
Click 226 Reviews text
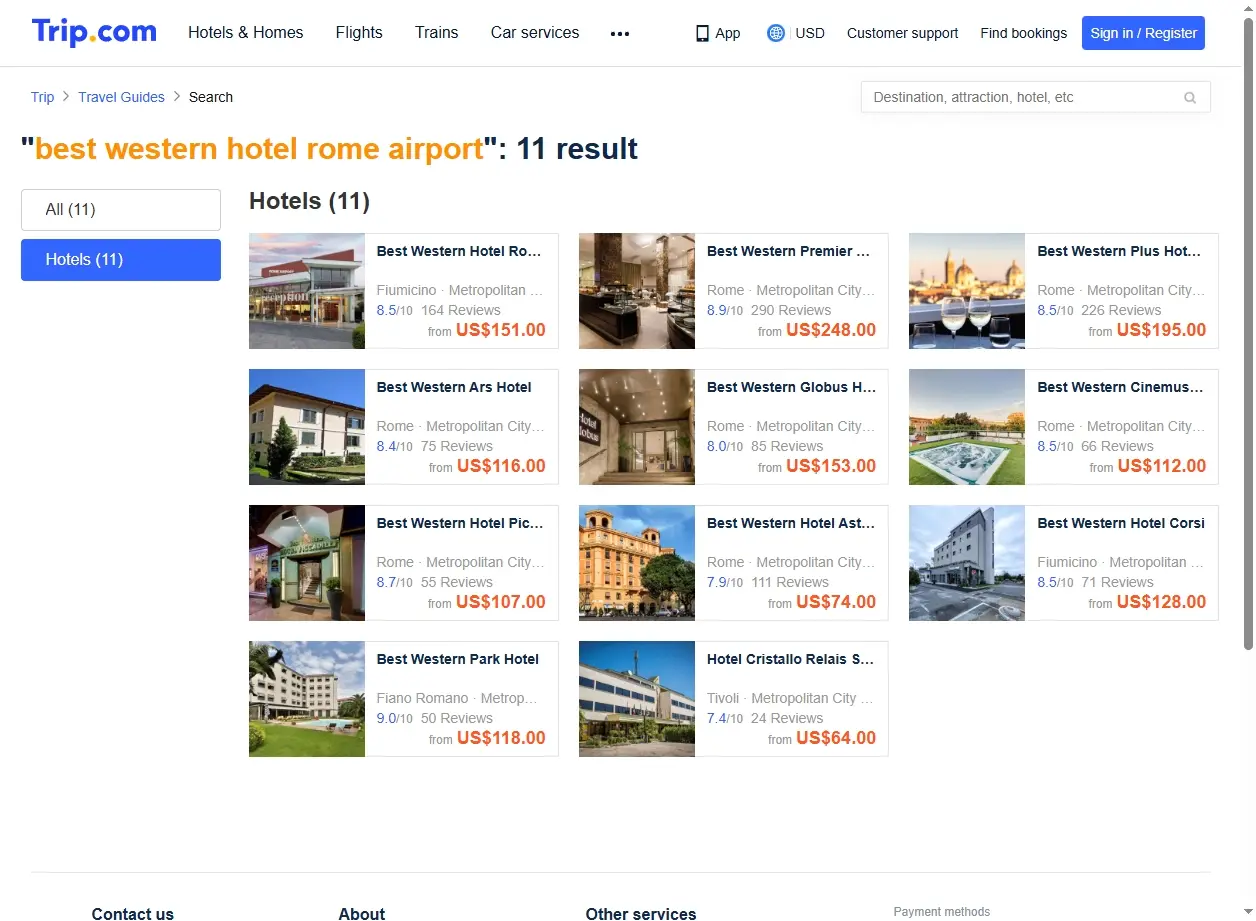[x=1121, y=310]
